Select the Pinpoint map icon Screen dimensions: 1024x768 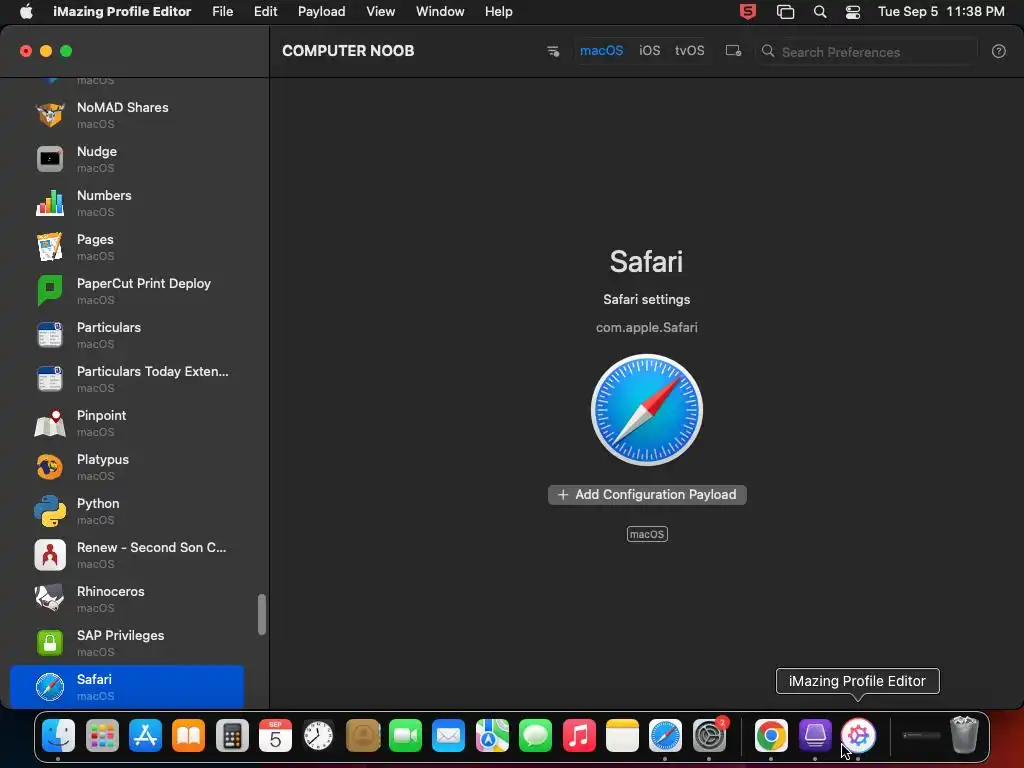tap(50, 423)
